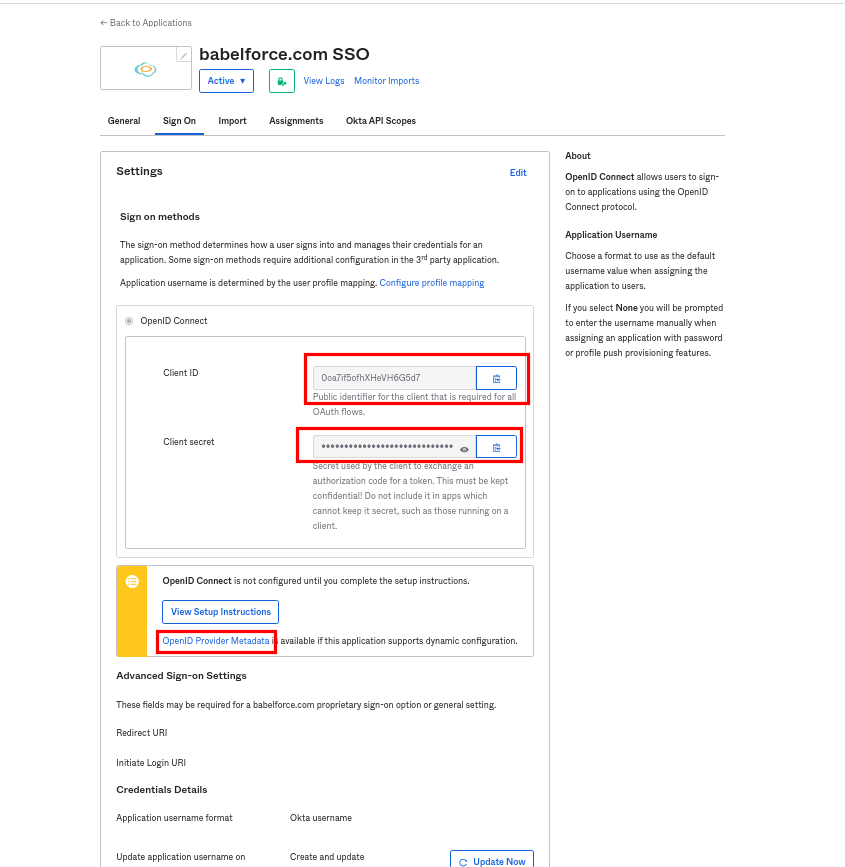845x867 pixels.
Task: Click the 'Okta username' value
Action: (321, 818)
